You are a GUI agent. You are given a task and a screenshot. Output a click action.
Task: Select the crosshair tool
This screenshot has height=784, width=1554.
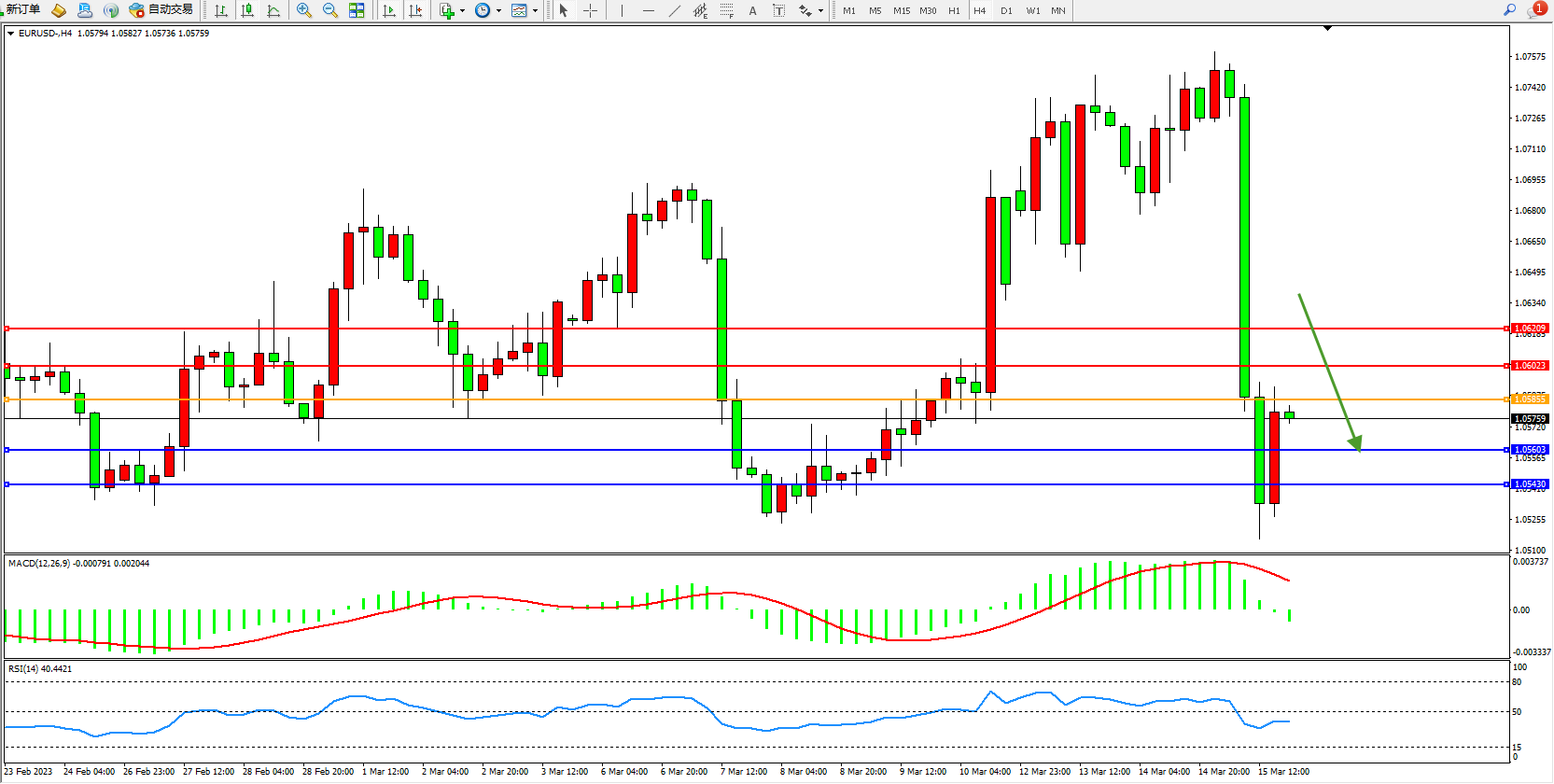pyautogui.click(x=590, y=10)
